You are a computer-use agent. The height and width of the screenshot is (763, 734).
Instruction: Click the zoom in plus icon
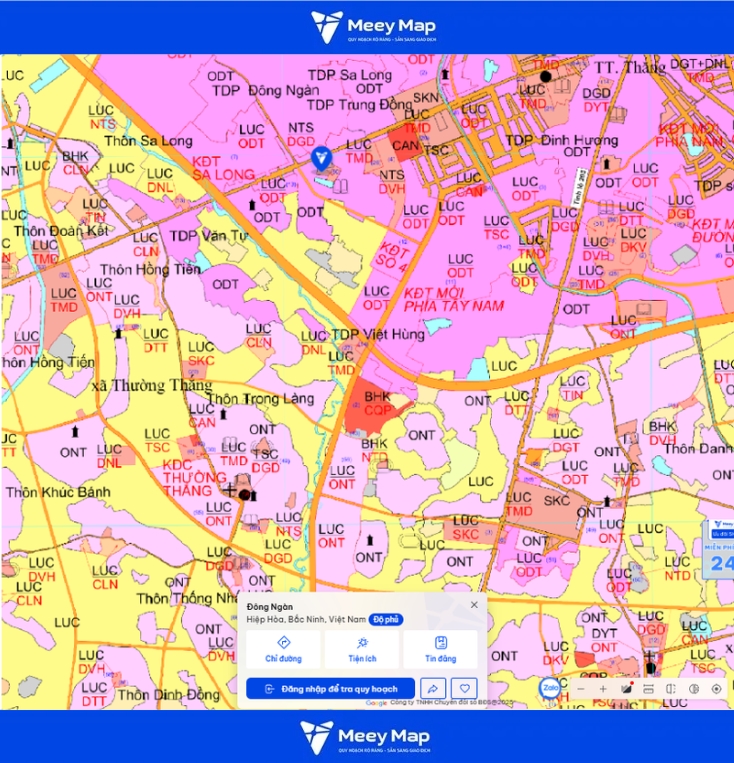tap(603, 689)
